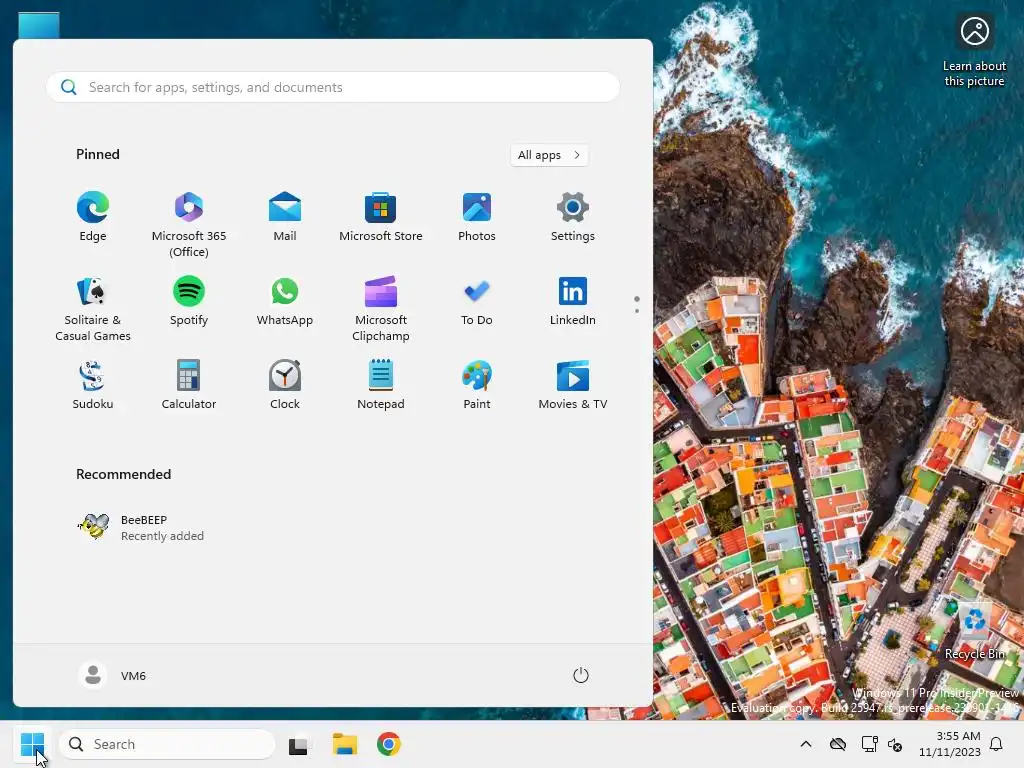Launch Solitaire & Casual Games
The width and height of the screenshot is (1024, 768).
pos(93,309)
